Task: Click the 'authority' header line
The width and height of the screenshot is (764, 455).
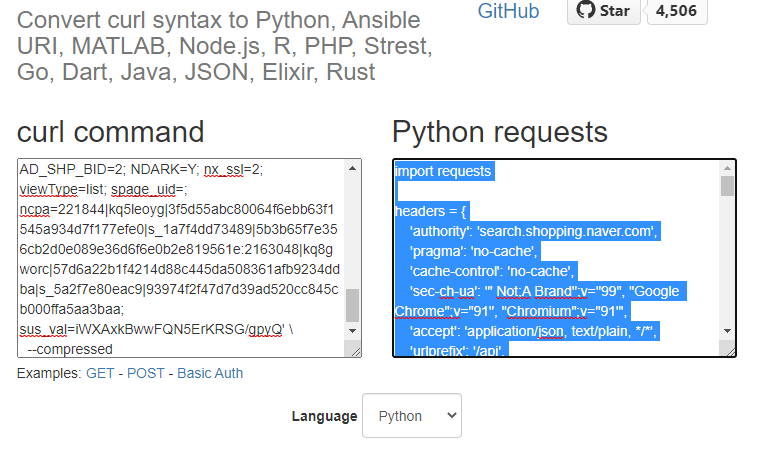Action: (534, 231)
